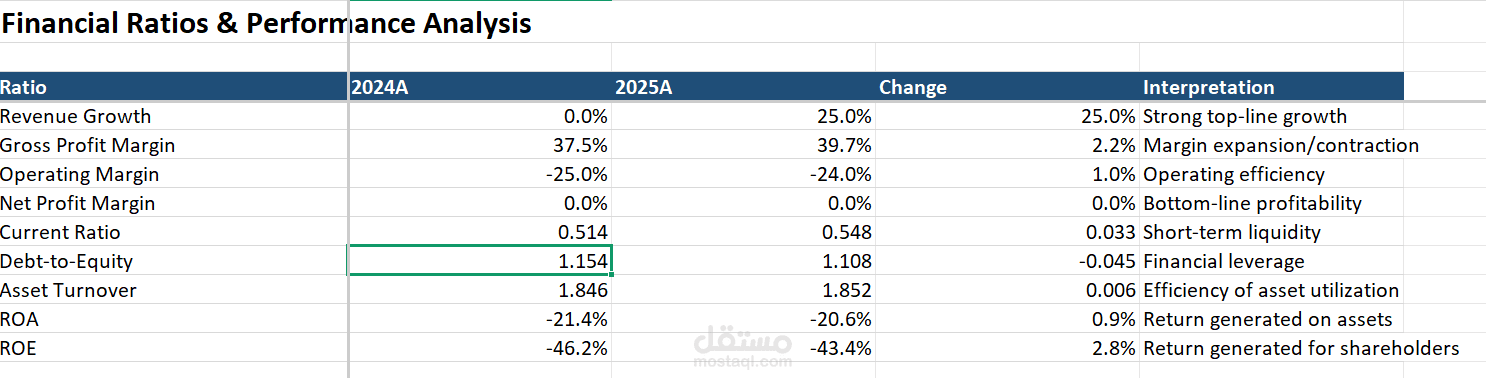This screenshot has width=1486, height=378.
Task: Click the Net Profit Margin label cell
Action: point(174,203)
